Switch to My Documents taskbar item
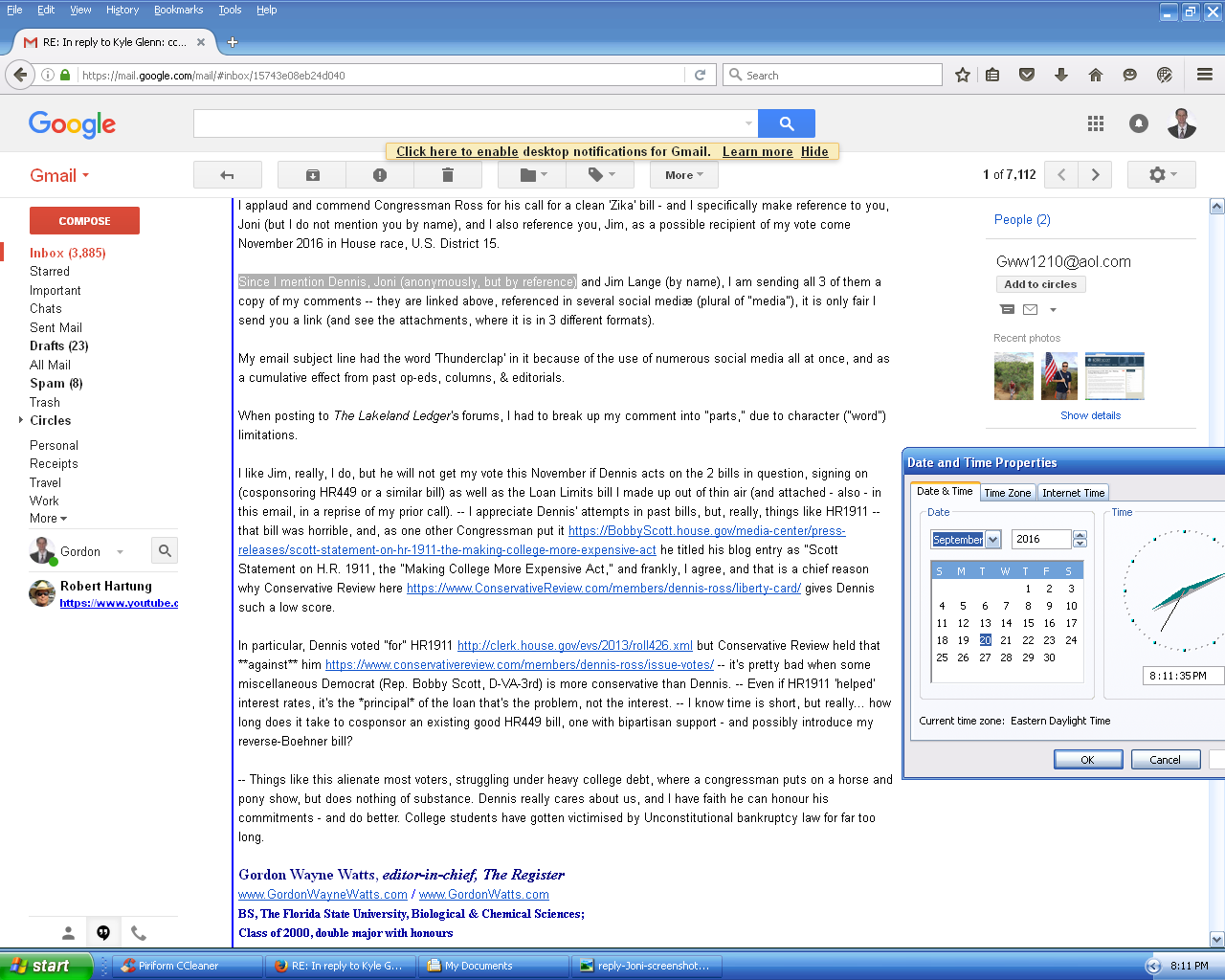 pos(494,966)
